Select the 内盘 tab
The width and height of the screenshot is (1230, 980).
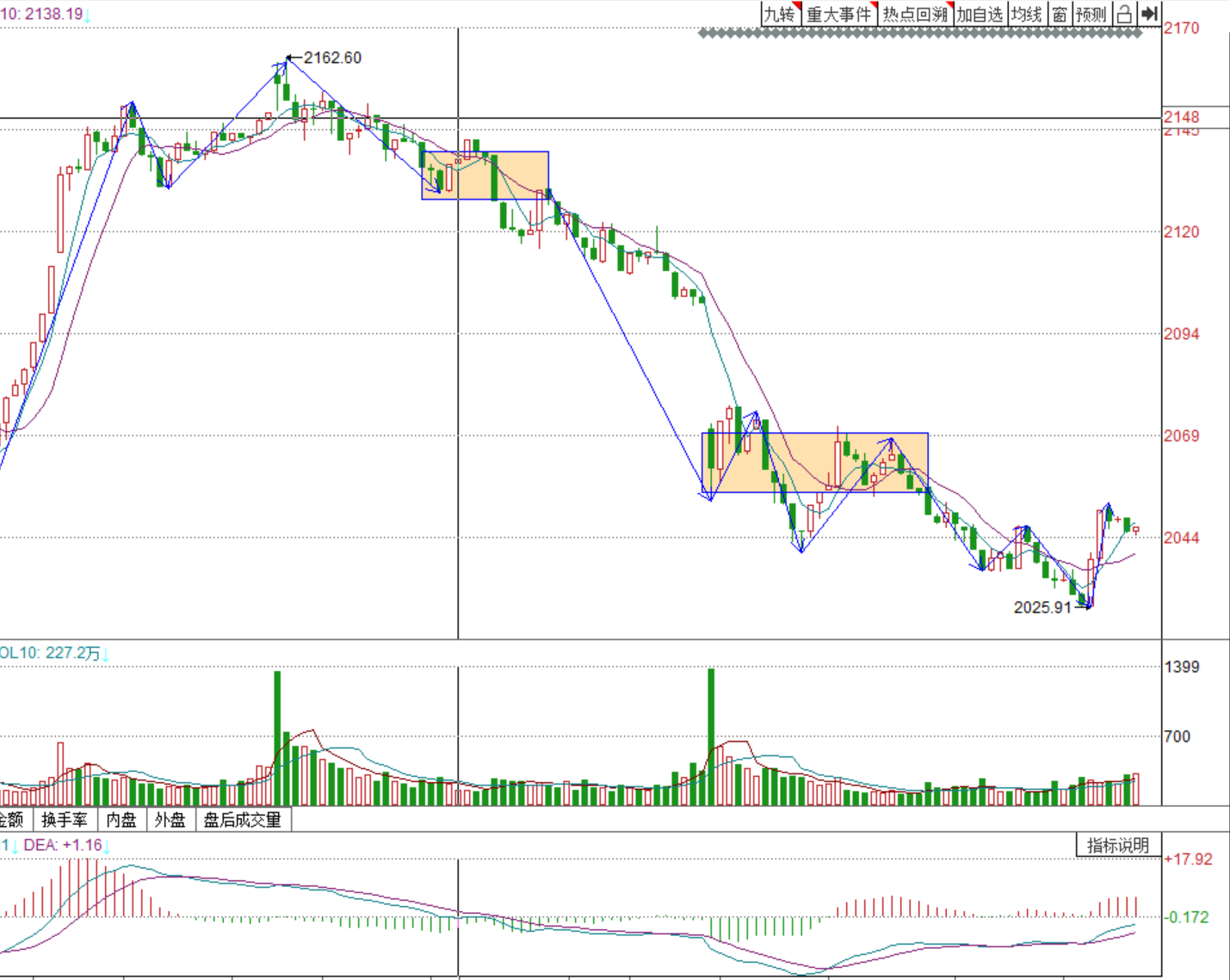tap(121, 820)
